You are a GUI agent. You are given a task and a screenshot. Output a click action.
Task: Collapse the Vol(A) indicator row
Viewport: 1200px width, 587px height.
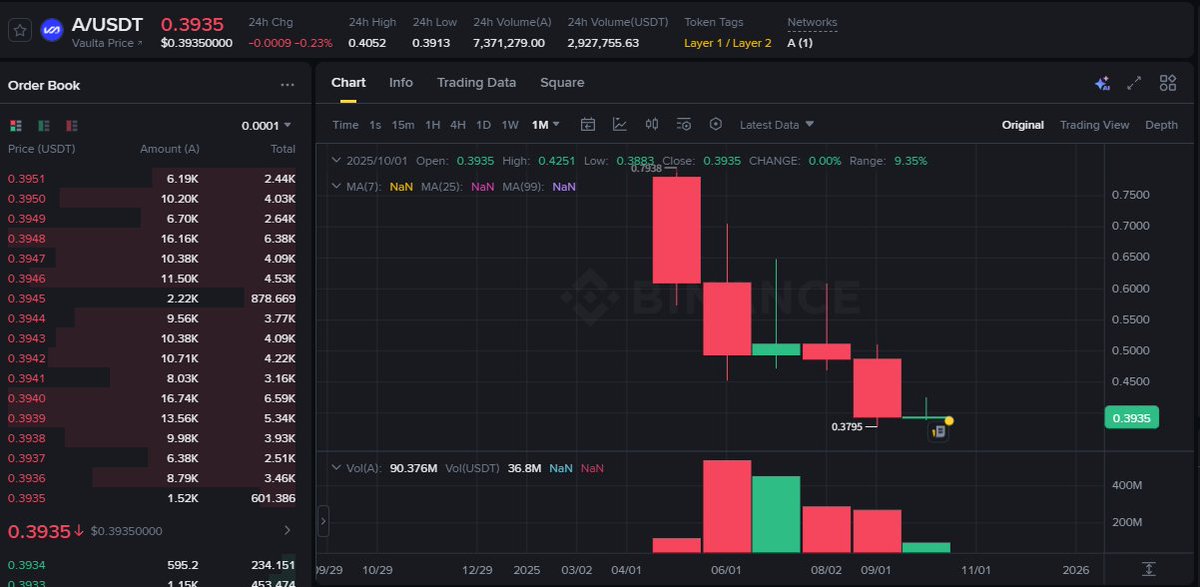pos(336,468)
